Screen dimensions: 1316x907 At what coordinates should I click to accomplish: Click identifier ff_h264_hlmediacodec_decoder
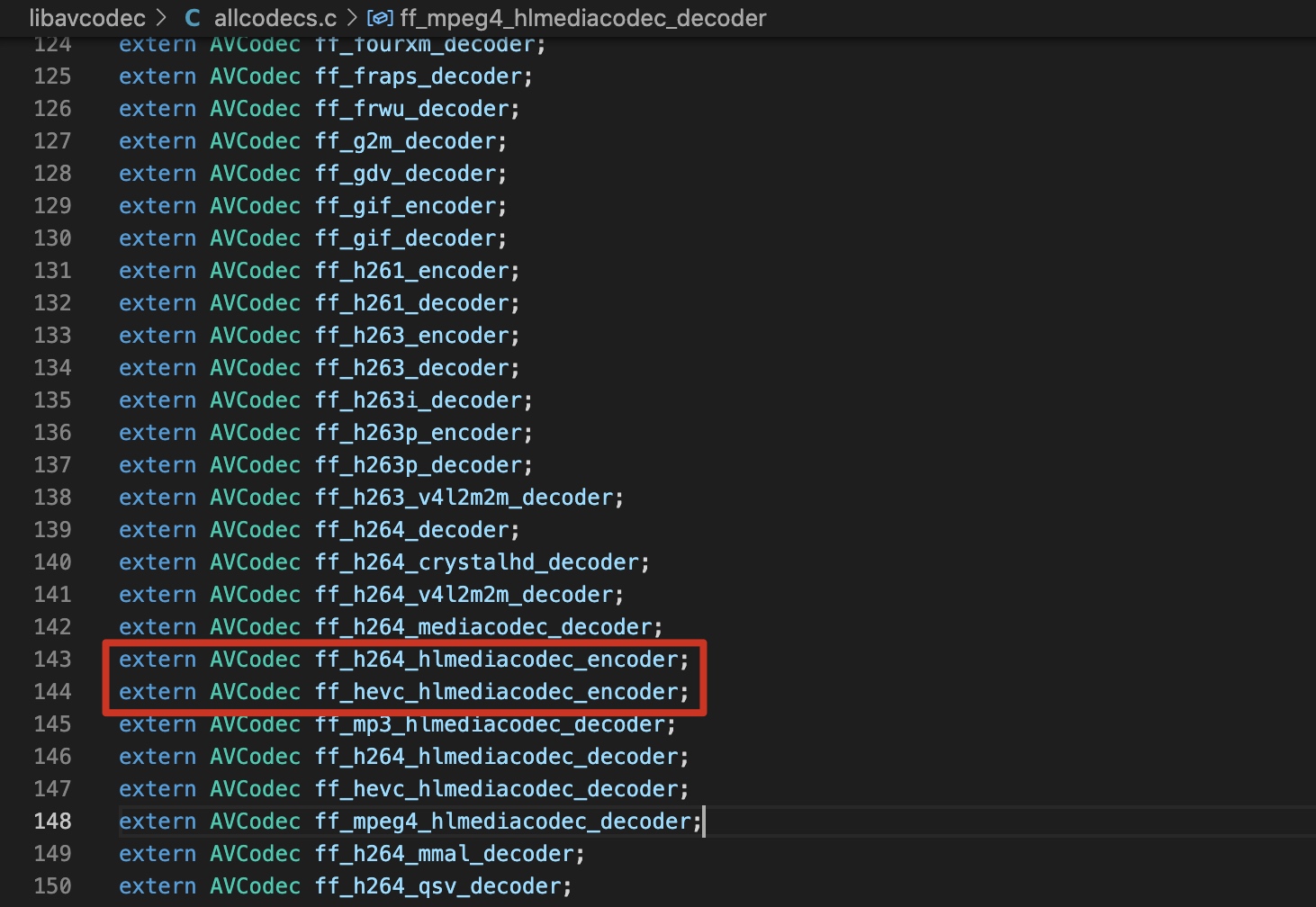(x=497, y=757)
